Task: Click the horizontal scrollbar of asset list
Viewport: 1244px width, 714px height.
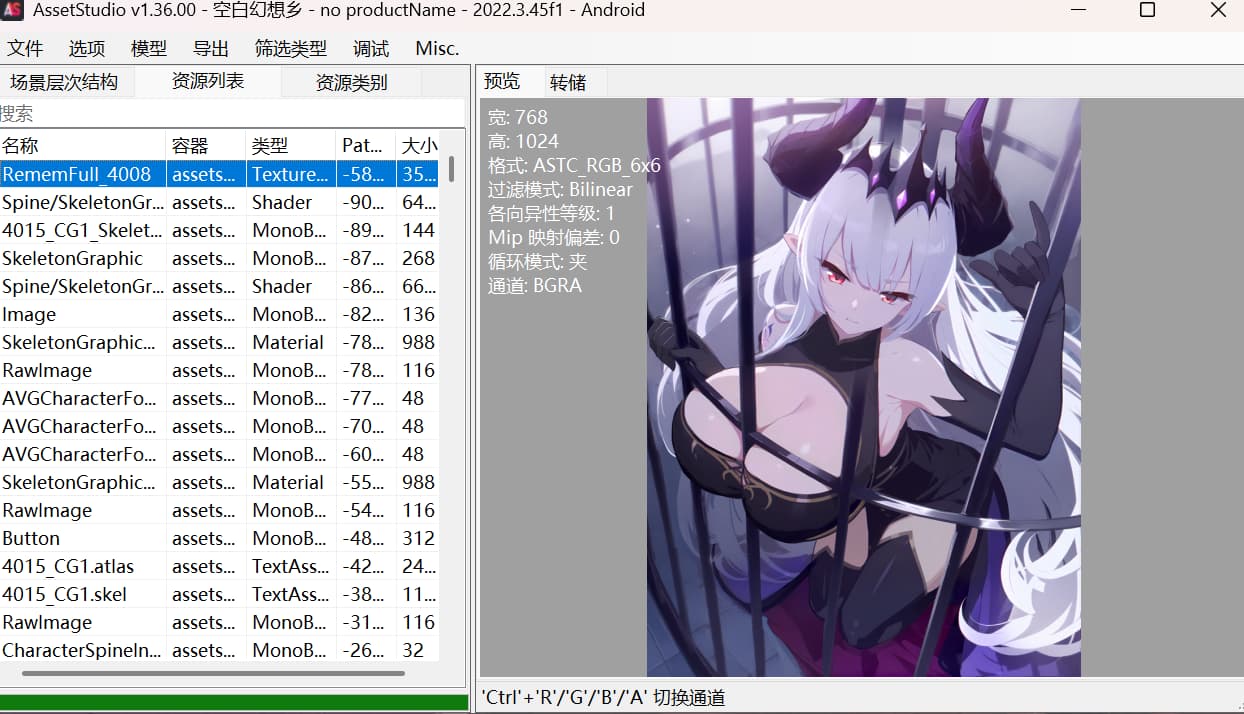Action: [x=213, y=674]
